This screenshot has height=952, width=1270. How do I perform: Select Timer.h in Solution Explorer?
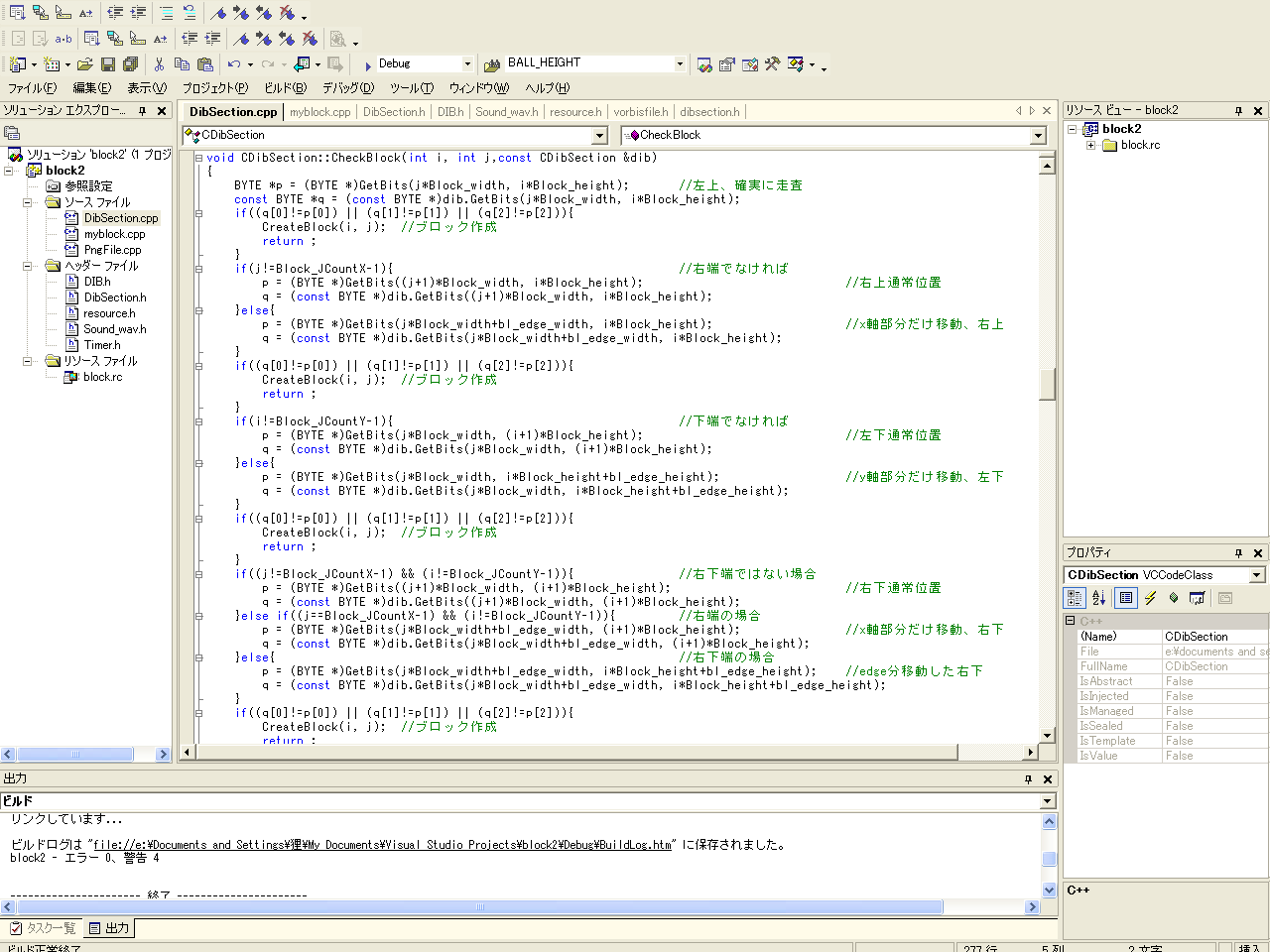pos(102,345)
